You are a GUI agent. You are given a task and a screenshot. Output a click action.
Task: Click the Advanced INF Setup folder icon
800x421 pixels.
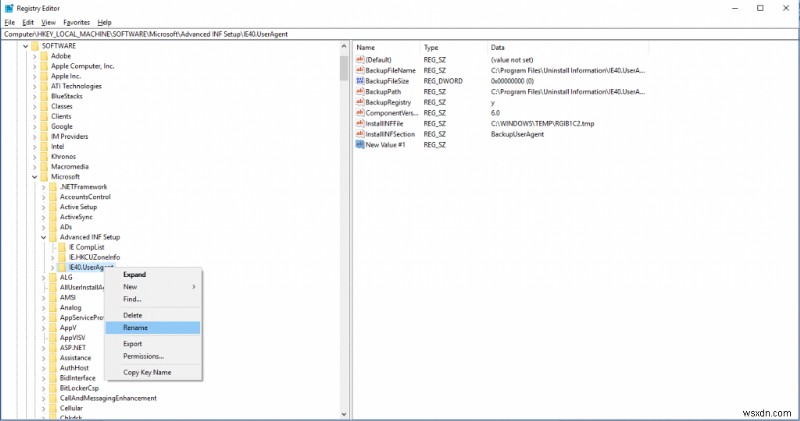(53, 237)
